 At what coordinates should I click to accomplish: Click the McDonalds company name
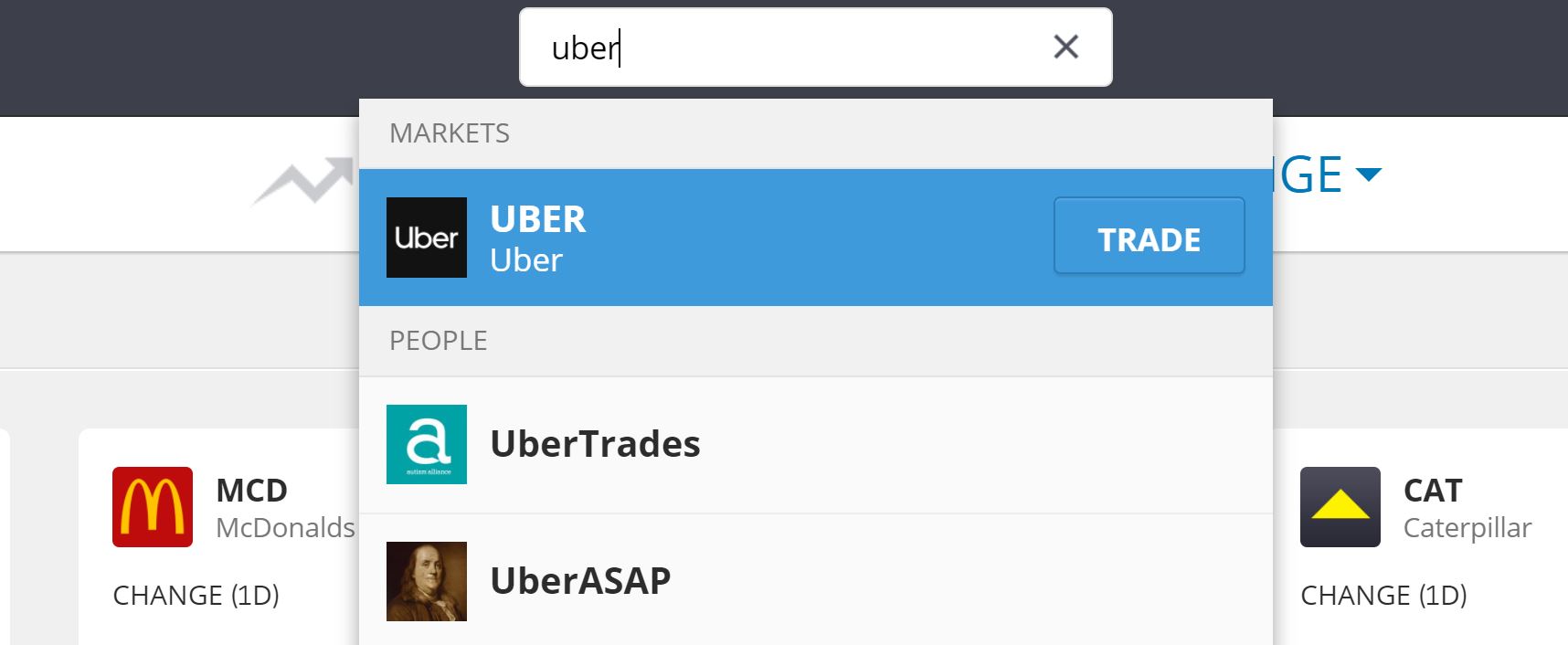pyautogui.click(x=283, y=528)
